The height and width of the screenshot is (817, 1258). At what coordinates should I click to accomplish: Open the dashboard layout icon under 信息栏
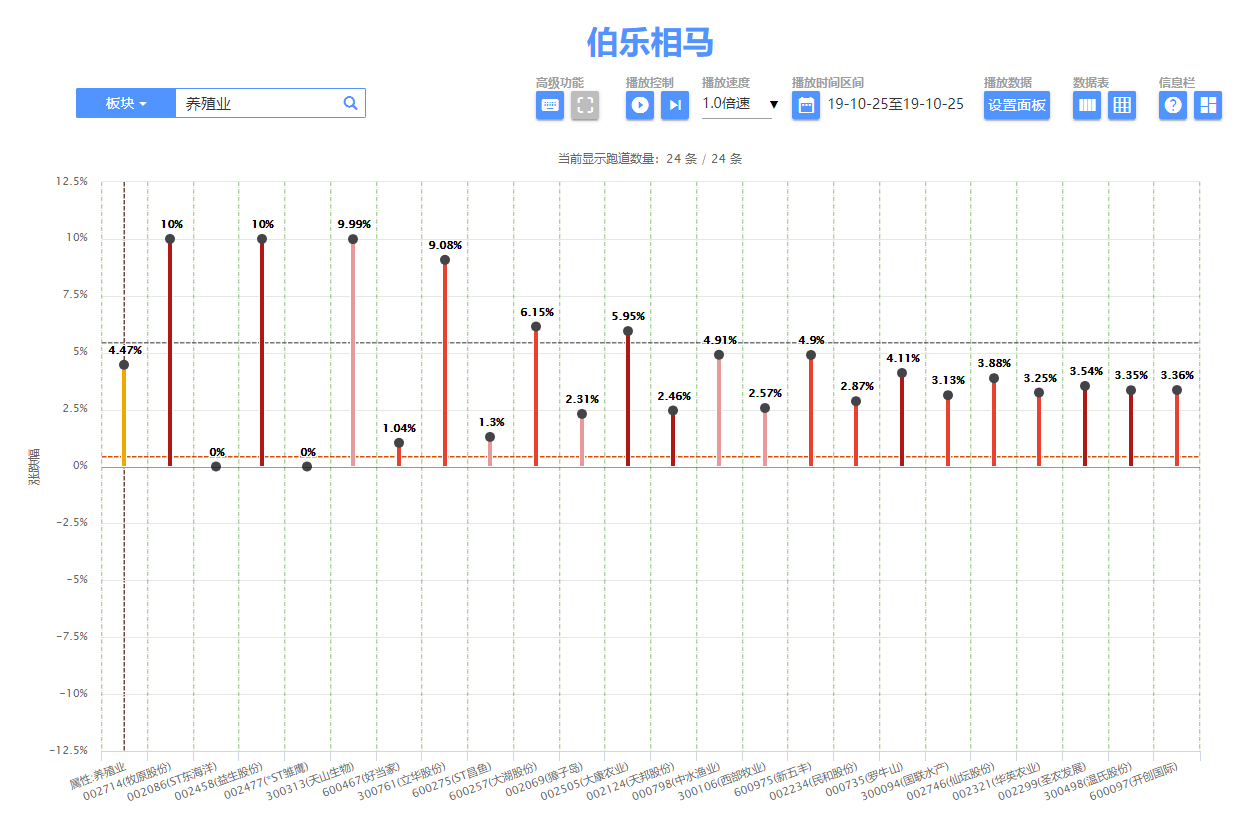click(x=1208, y=105)
